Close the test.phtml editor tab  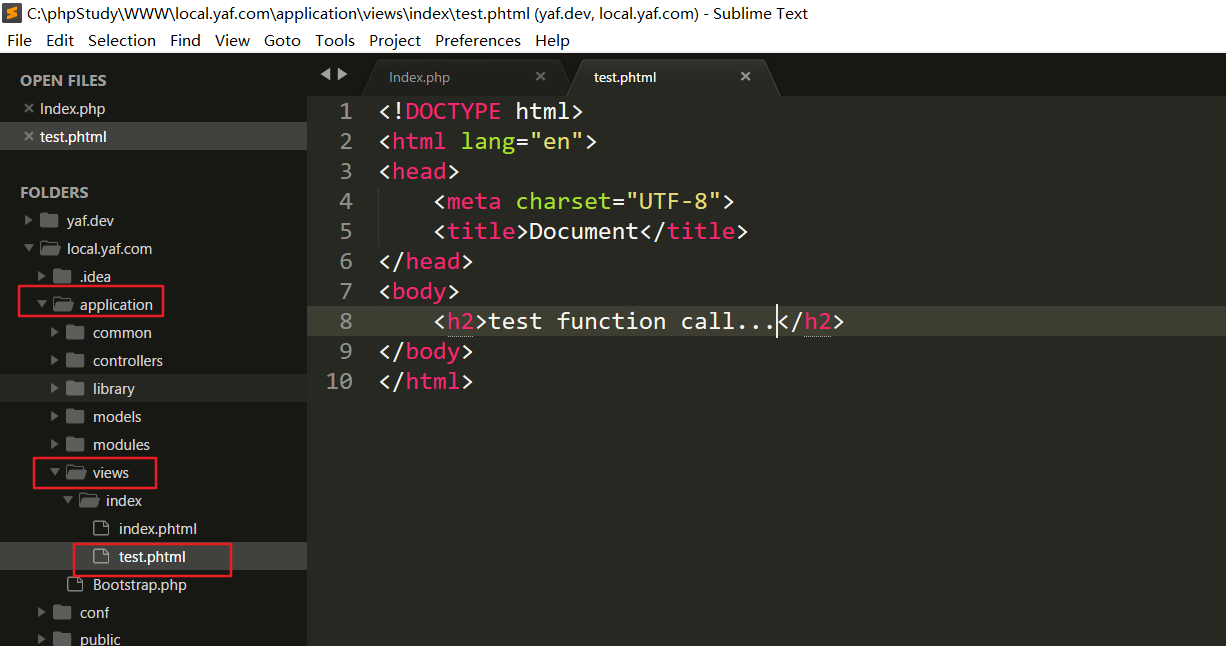[x=745, y=77]
